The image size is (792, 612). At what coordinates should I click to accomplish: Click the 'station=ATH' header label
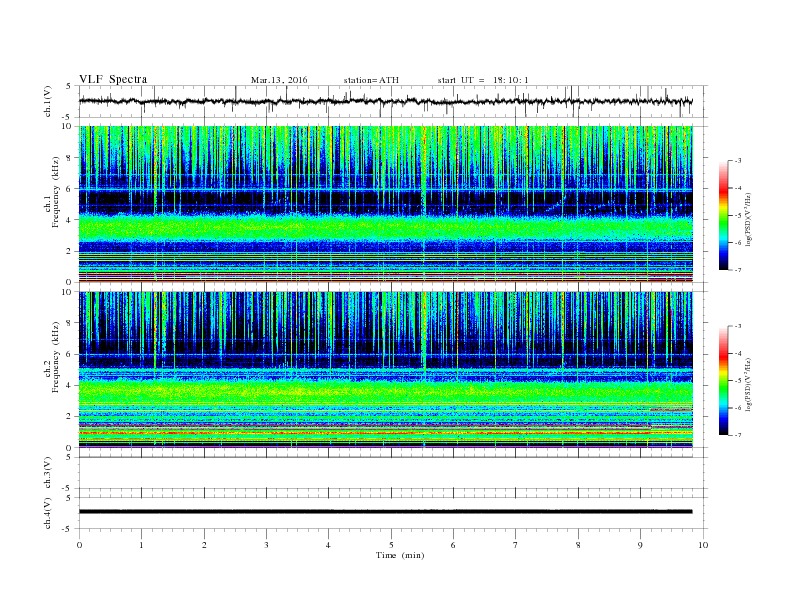pyautogui.click(x=371, y=80)
